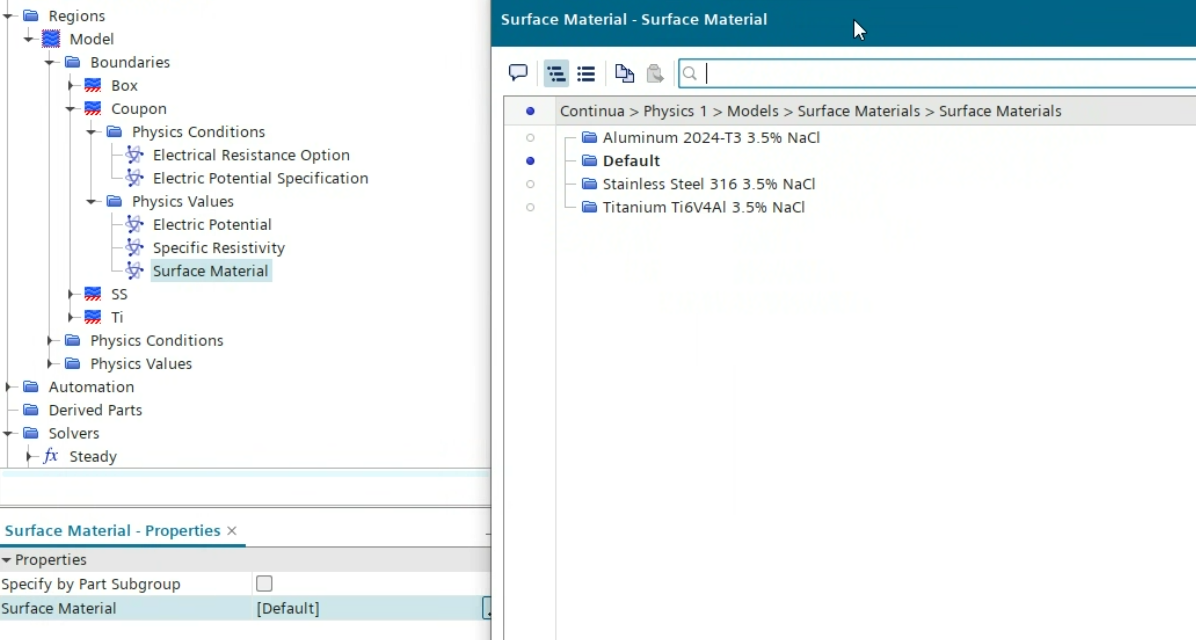
Task: Click the SS boundary icon
Action: pos(93,294)
